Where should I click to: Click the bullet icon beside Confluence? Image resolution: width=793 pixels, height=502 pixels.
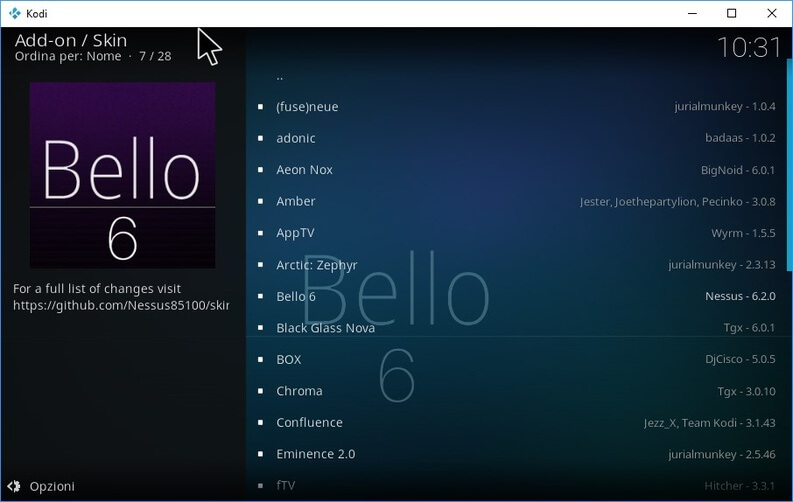click(x=260, y=423)
